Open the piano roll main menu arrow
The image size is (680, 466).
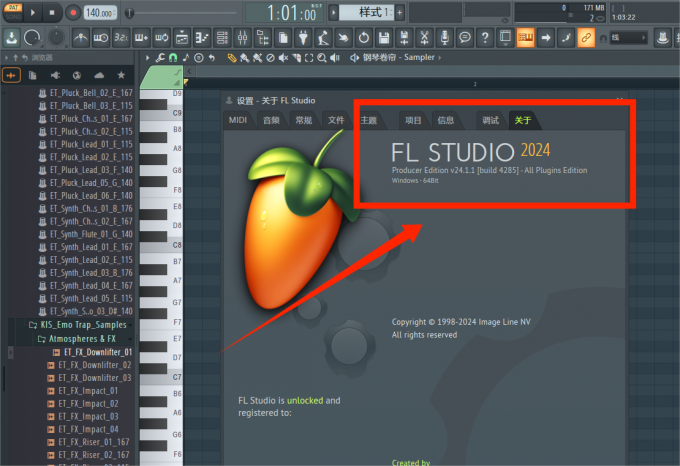(x=147, y=57)
